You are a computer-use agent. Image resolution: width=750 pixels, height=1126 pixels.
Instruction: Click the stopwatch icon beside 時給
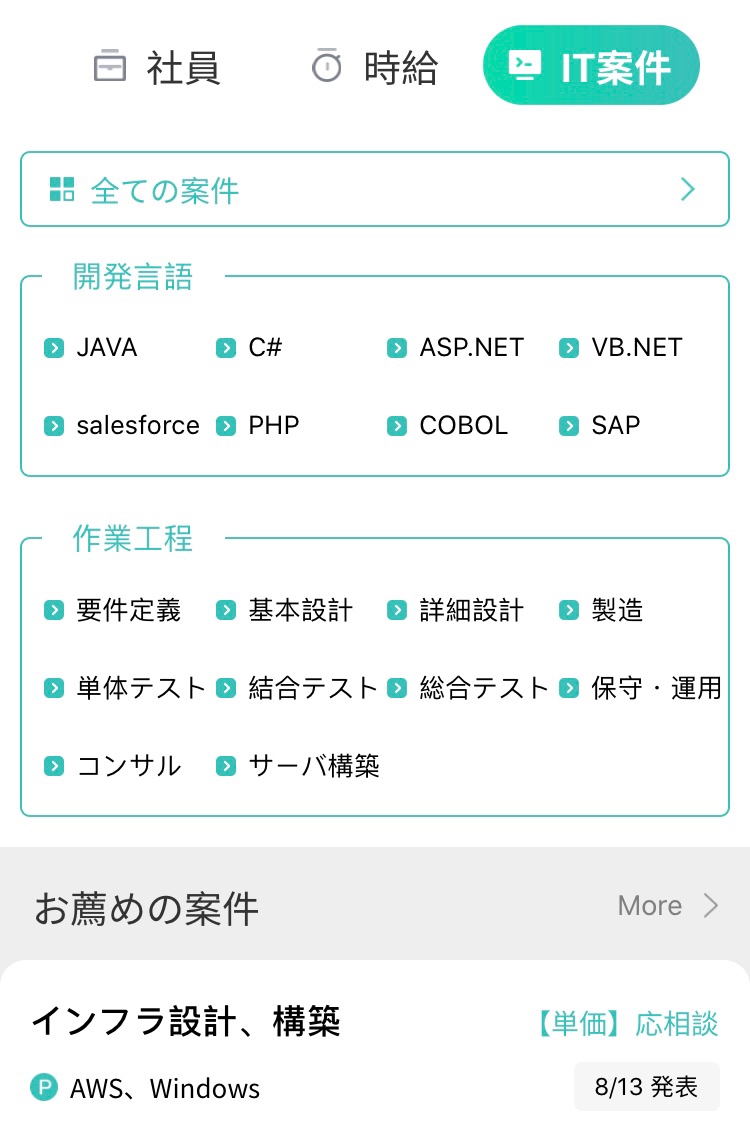coord(326,65)
